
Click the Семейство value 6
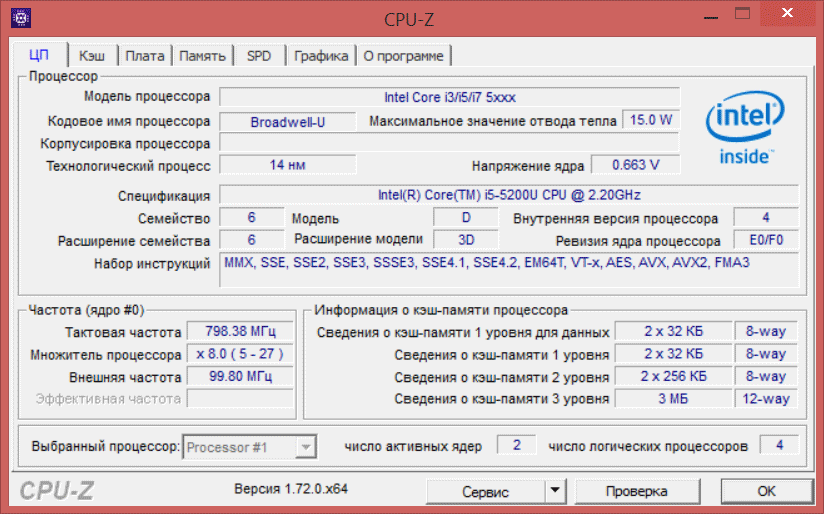252,218
